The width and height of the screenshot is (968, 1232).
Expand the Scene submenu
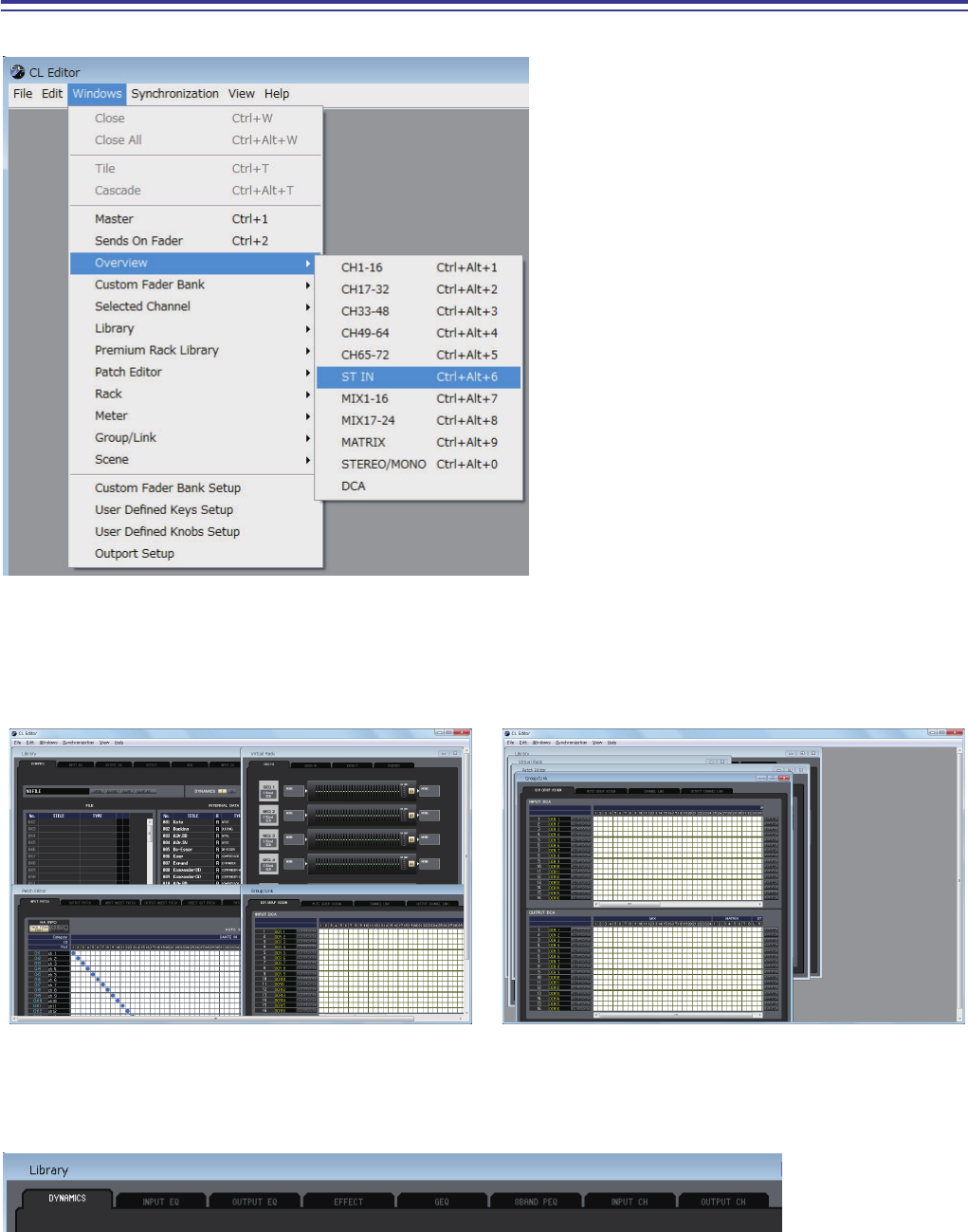coord(195,459)
